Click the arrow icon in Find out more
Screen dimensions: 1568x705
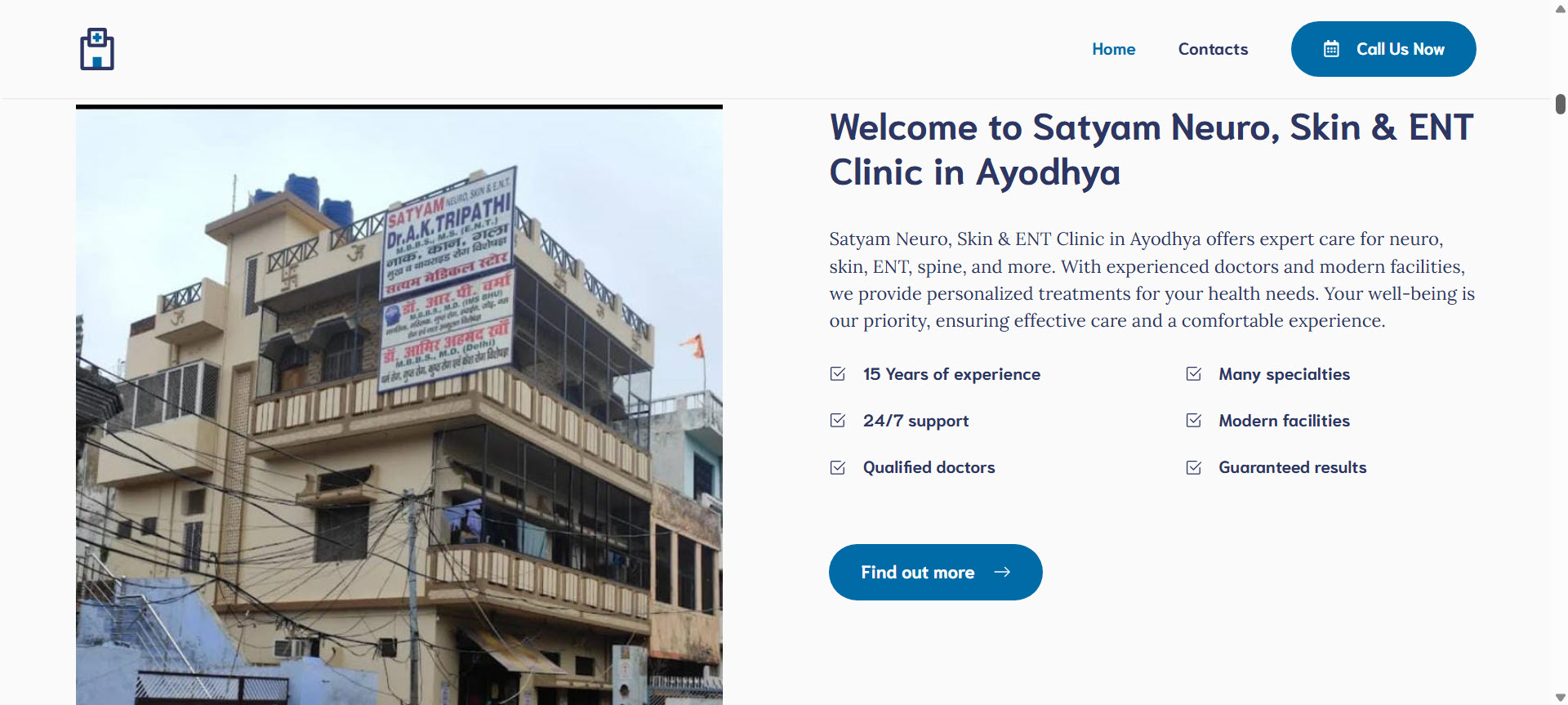pos(1002,572)
